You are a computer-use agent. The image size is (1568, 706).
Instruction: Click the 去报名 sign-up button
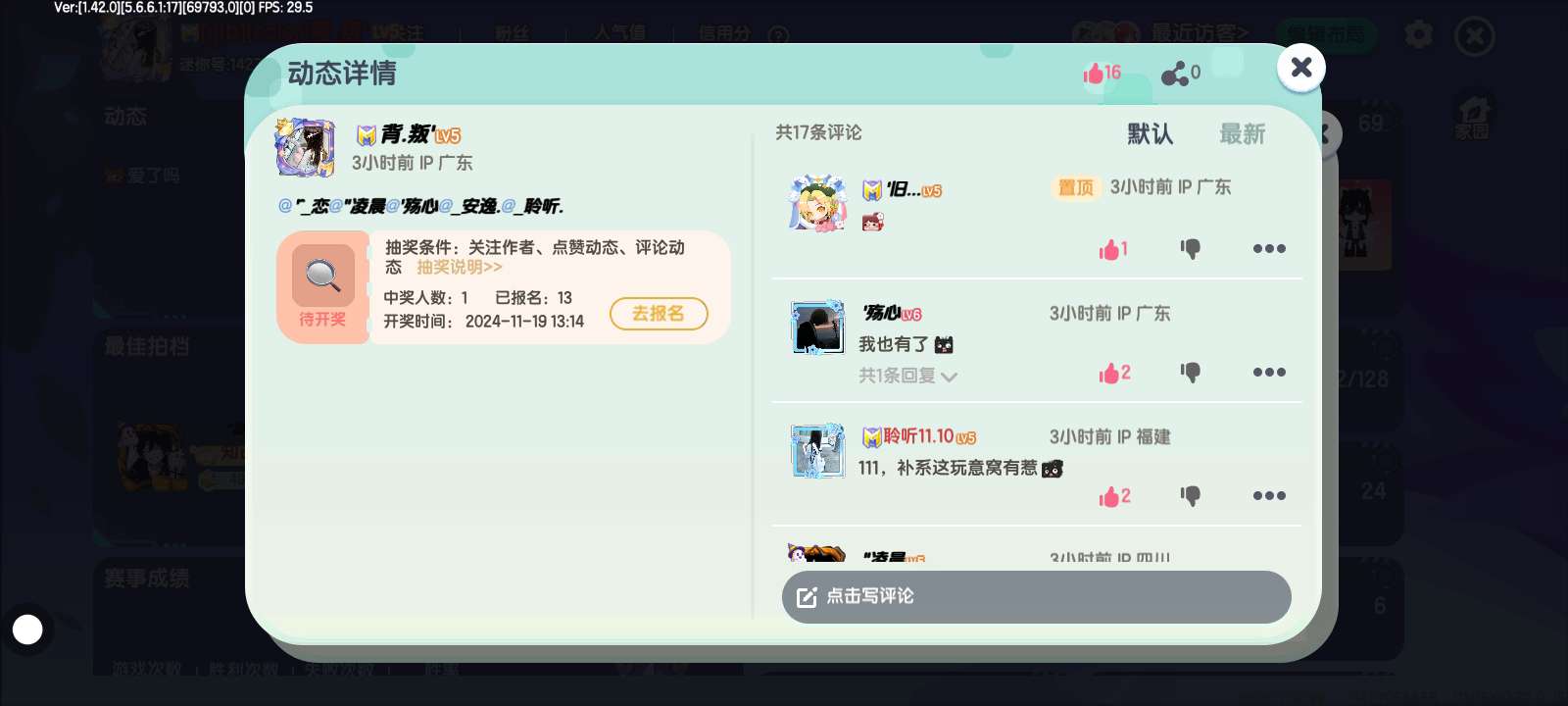pyautogui.click(x=659, y=314)
